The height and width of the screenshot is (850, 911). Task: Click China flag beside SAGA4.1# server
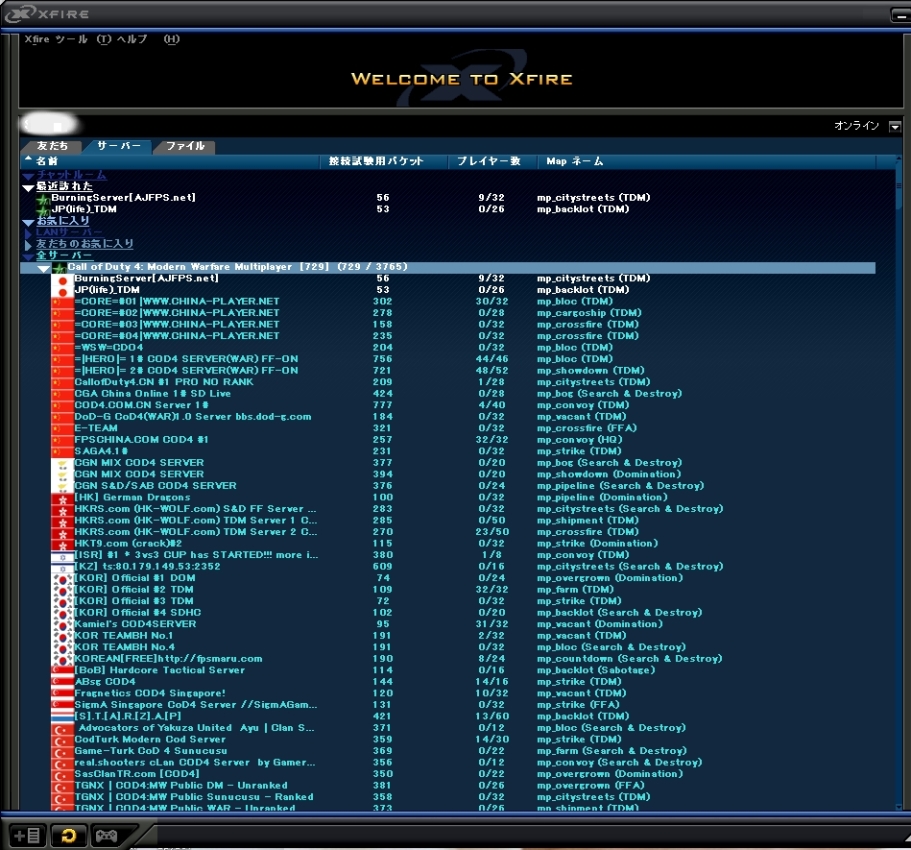coord(62,451)
